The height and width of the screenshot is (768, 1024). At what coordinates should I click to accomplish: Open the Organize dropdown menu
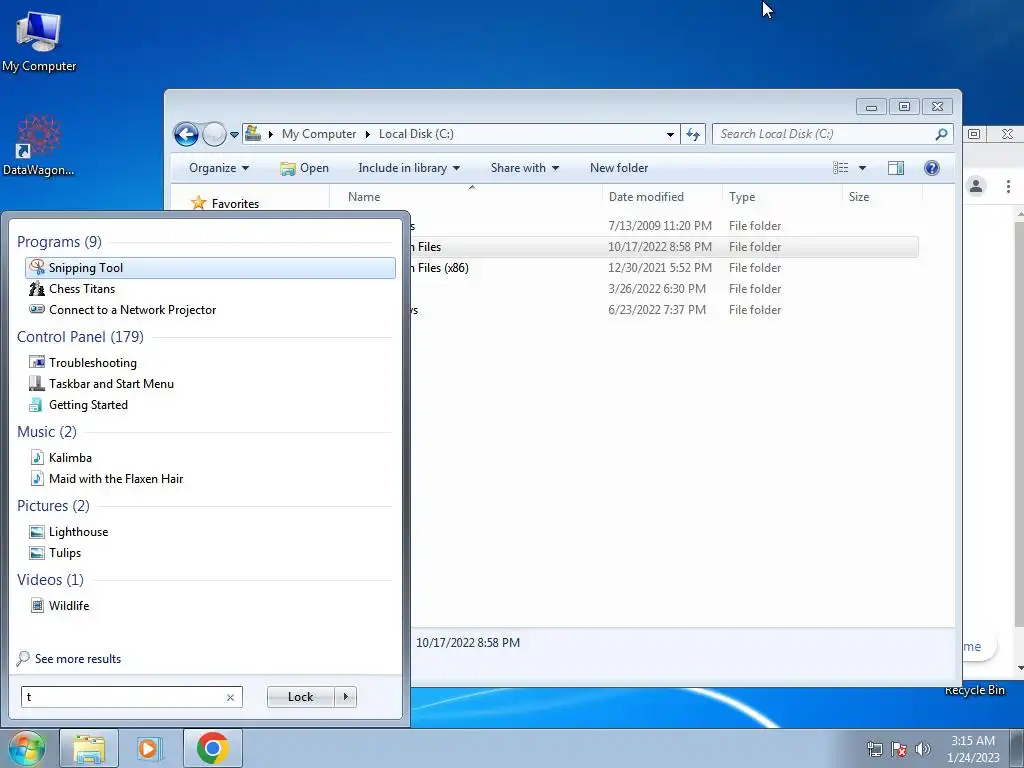point(219,168)
